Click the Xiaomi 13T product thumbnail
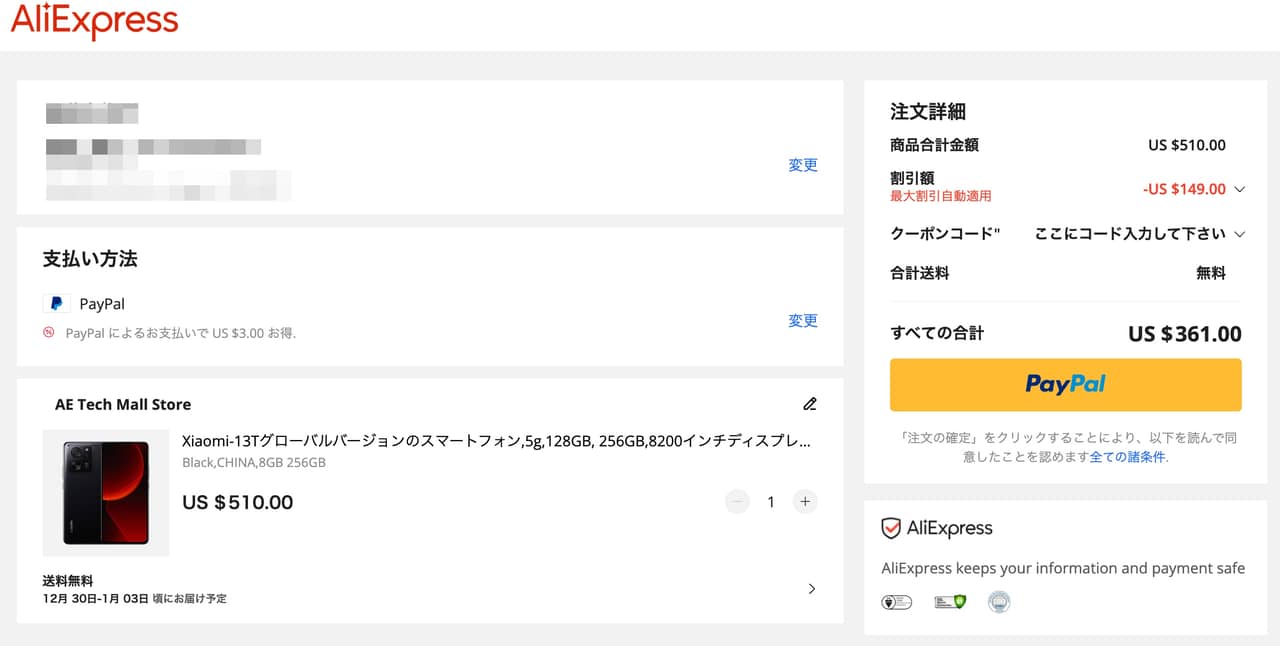1280x646 pixels. [106, 493]
